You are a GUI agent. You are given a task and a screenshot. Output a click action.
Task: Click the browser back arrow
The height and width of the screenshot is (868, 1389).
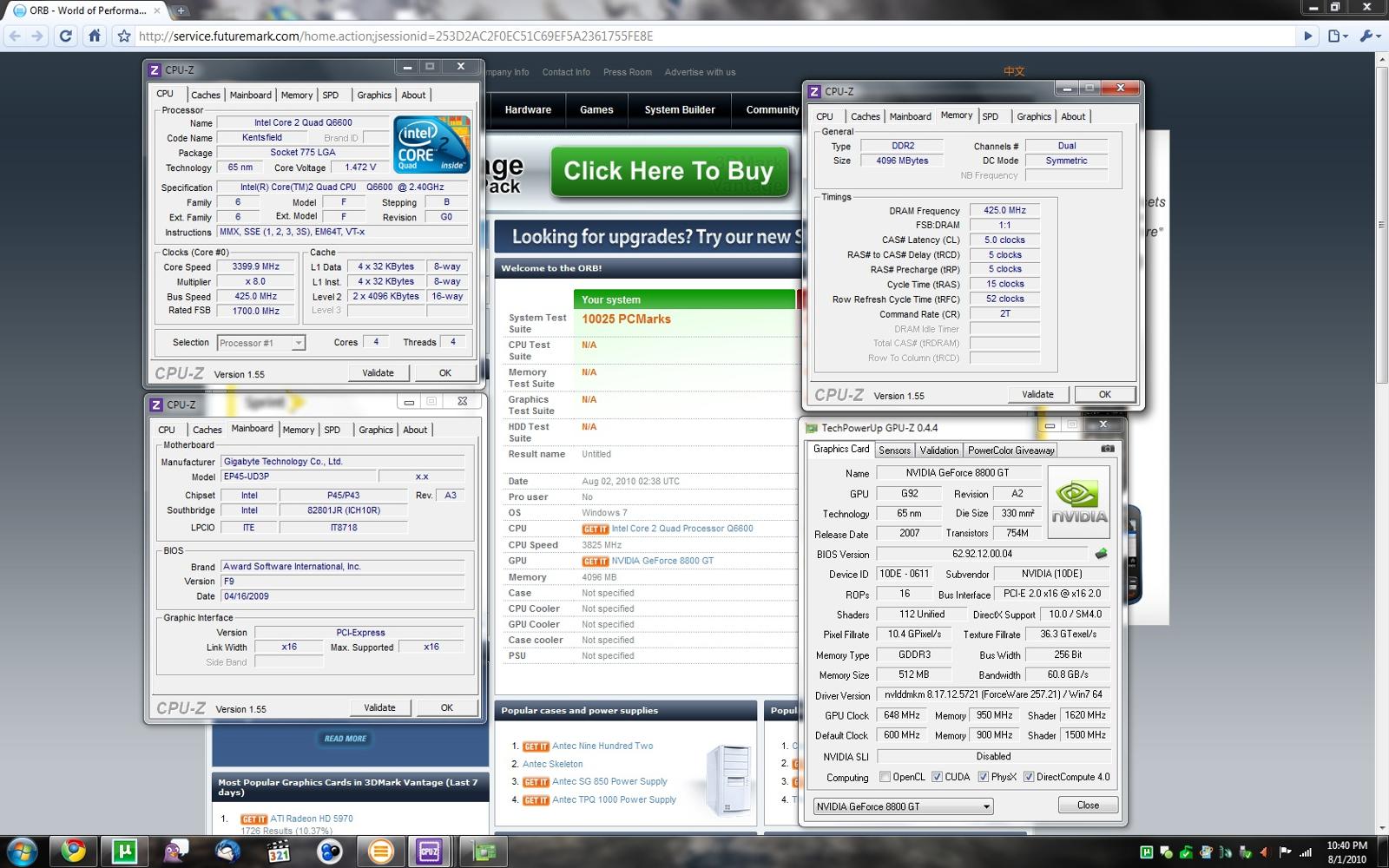point(15,36)
